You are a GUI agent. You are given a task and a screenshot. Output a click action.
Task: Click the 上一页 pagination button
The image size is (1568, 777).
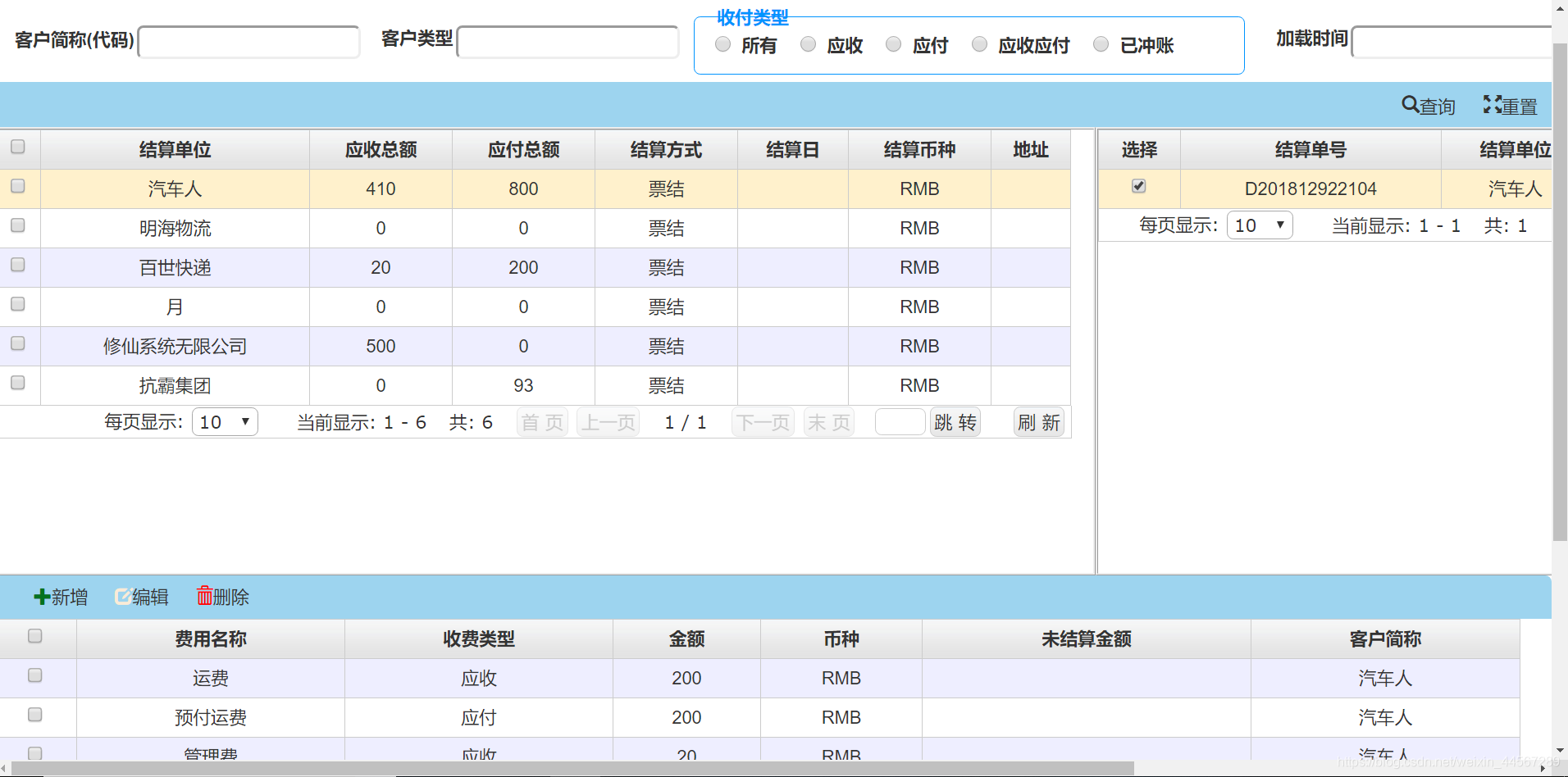608,422
